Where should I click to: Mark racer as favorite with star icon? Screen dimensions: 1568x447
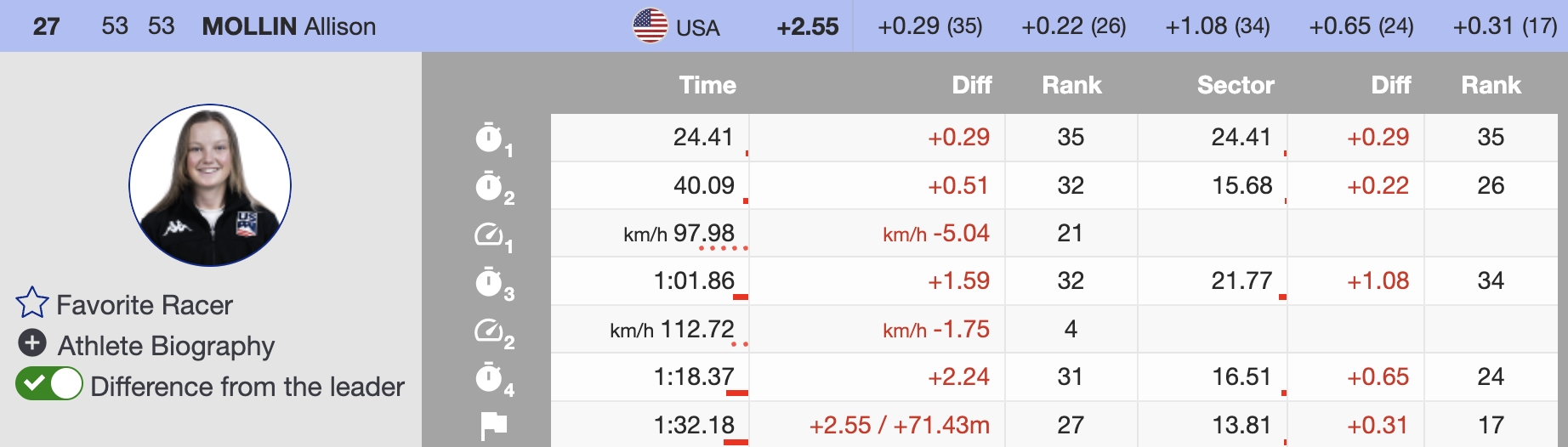32,303
